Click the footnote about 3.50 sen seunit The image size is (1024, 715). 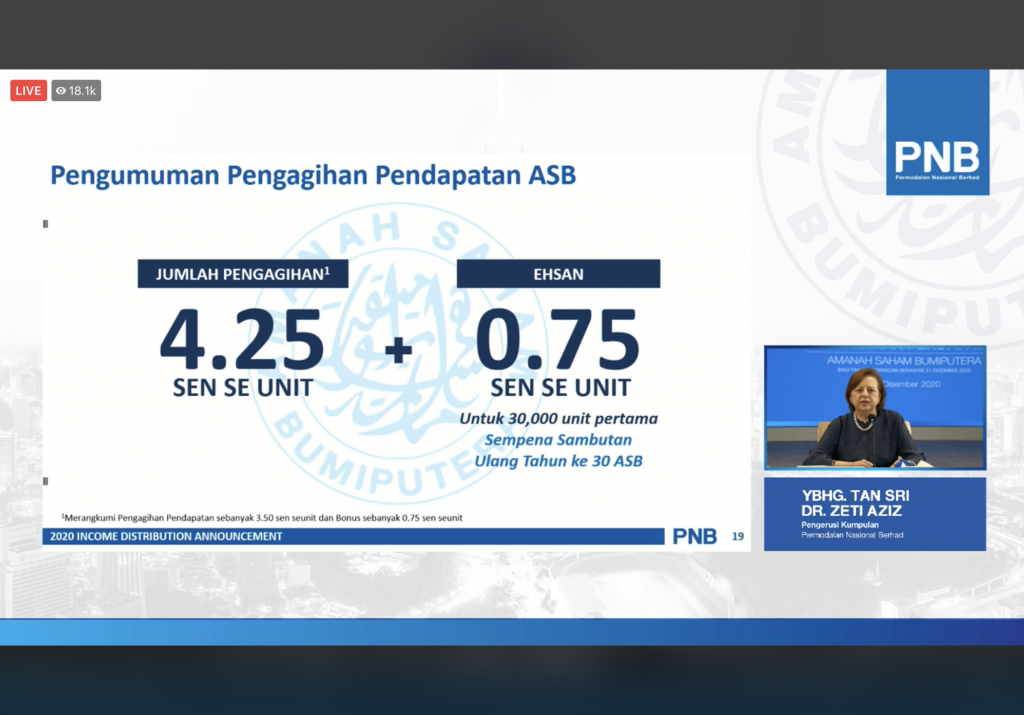[x=262, y=517]
